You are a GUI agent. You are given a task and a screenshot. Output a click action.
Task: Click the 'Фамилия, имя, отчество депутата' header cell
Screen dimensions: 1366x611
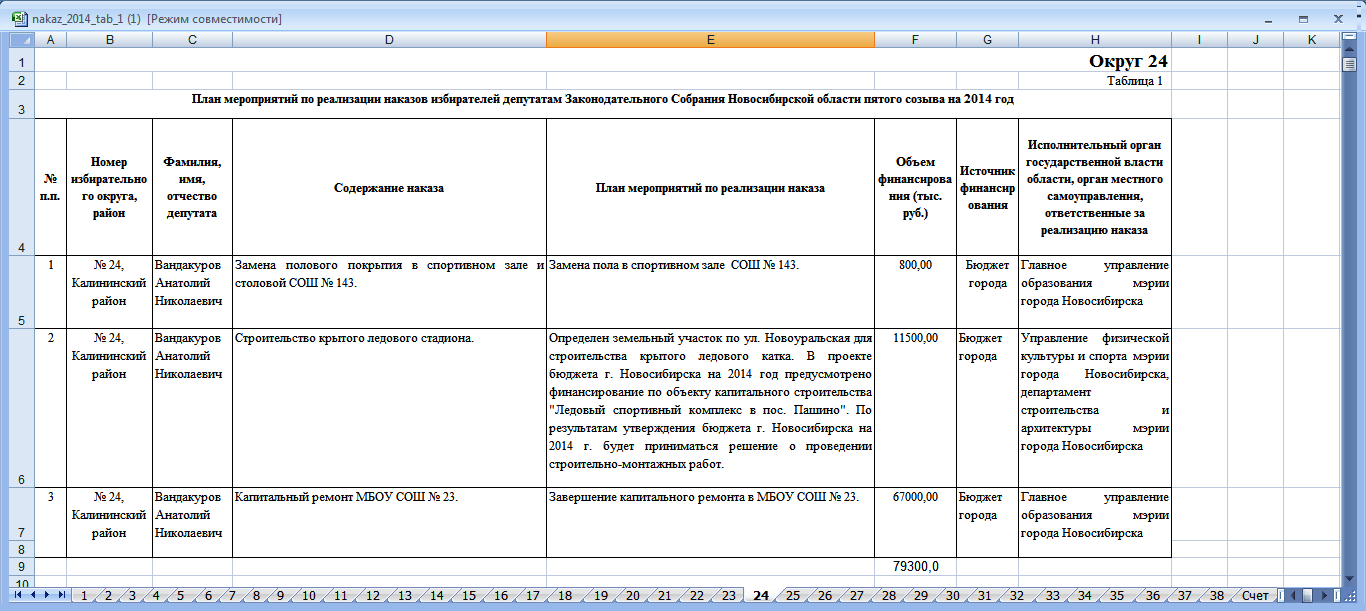(192, 188)
